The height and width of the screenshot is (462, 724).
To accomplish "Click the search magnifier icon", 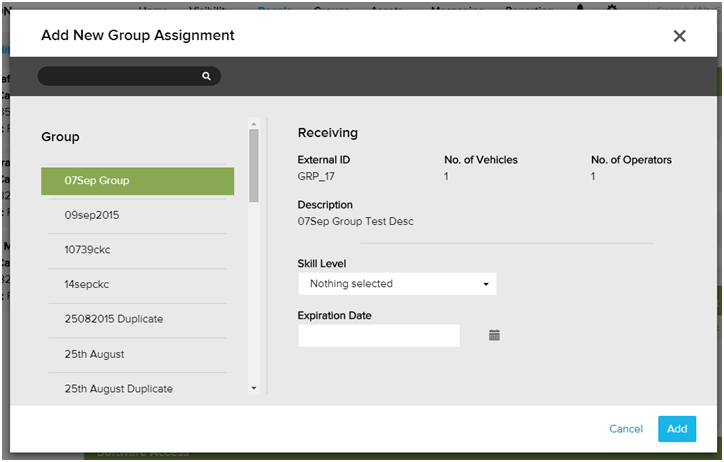I will point(206,76).
